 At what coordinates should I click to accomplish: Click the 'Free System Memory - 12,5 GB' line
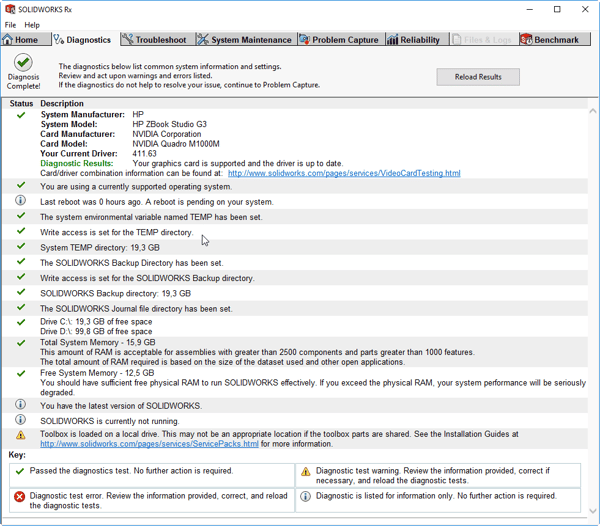point(97,373)
